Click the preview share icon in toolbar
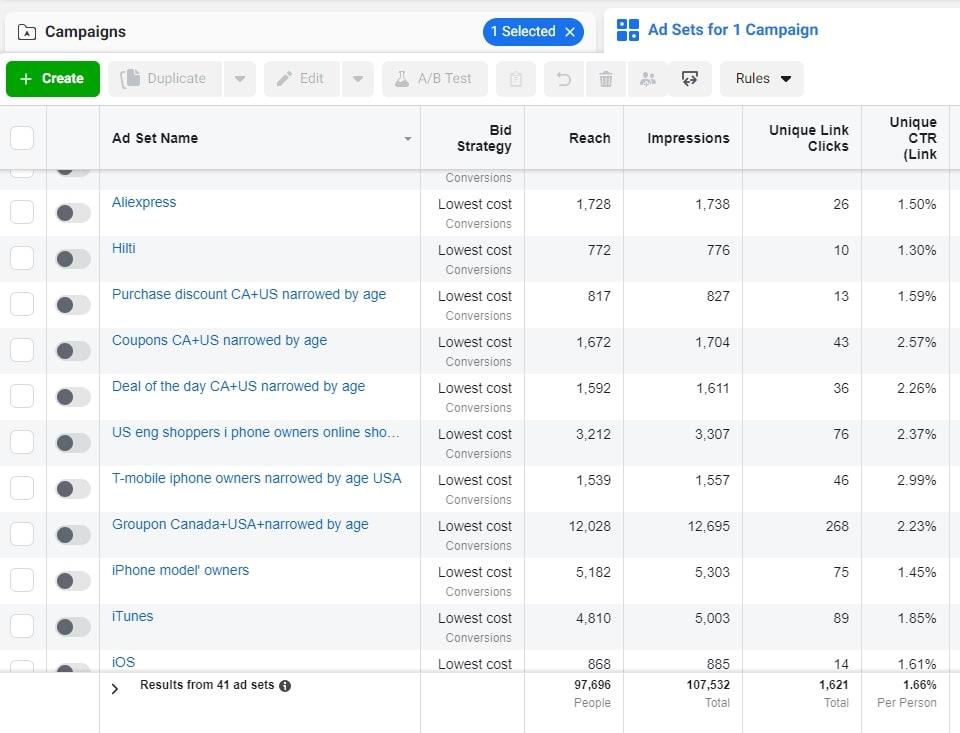The image size is (960, 733). [690, 79]
